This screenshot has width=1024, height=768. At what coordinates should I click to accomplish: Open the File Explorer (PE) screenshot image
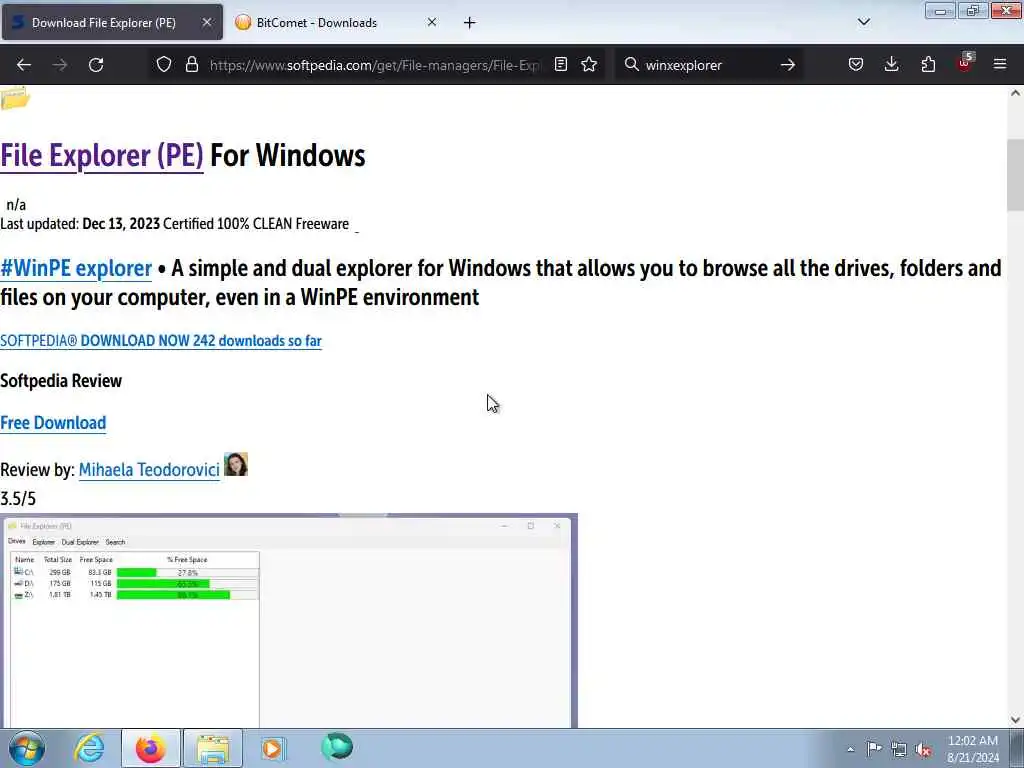pos(289,620)
